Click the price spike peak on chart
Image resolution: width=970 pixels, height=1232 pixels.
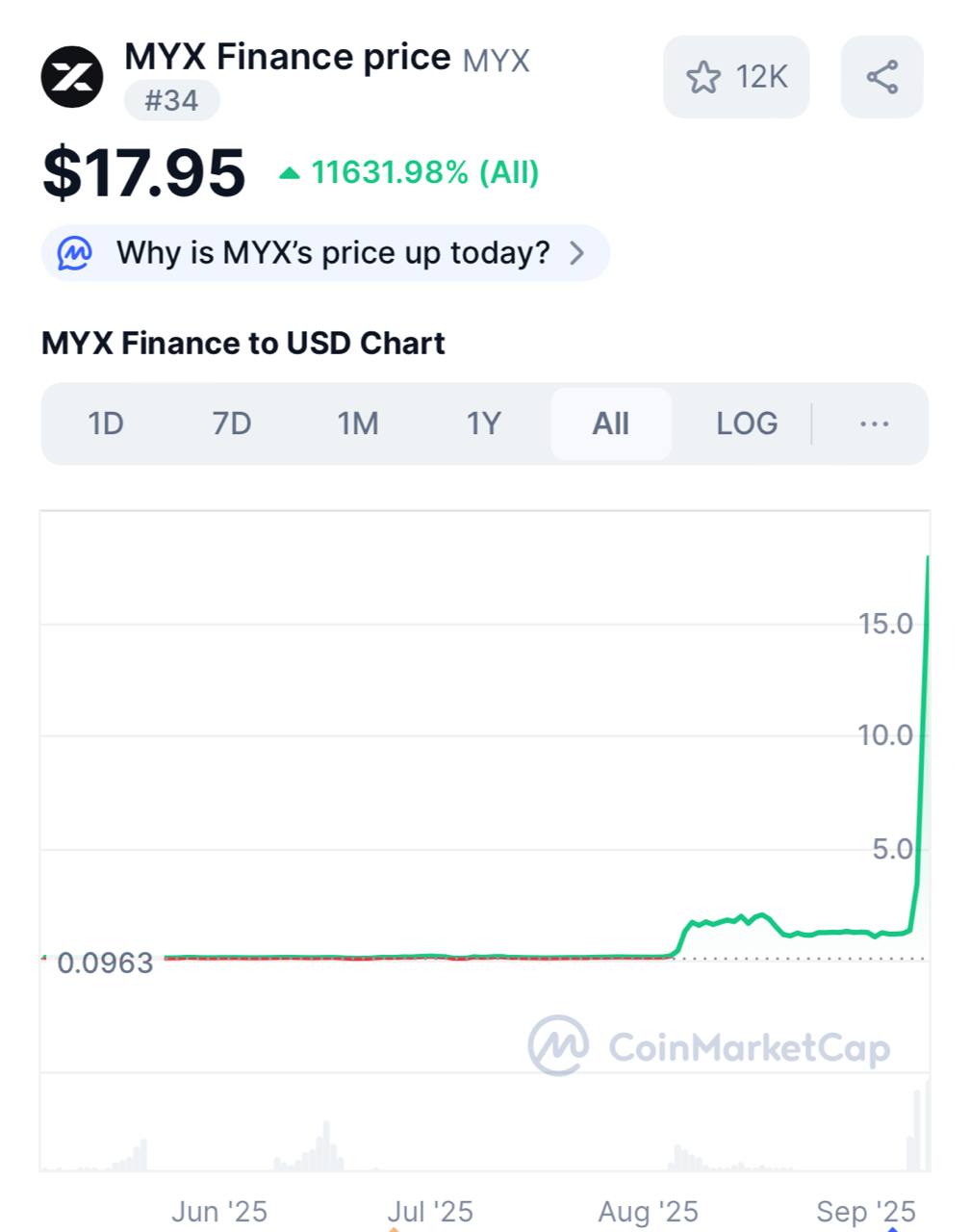(928, 557)
